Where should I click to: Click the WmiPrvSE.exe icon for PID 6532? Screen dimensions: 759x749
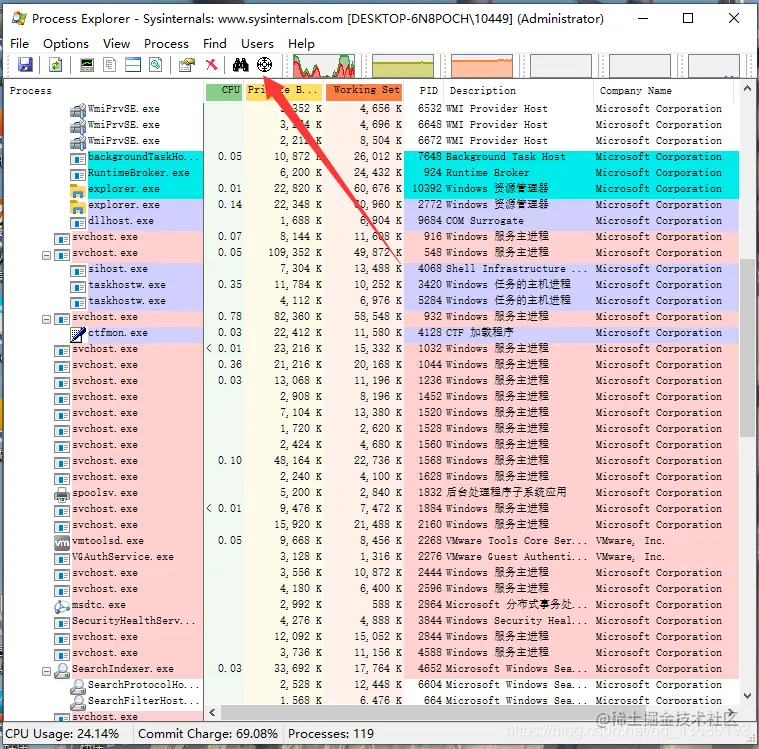(x=77, y=110)
